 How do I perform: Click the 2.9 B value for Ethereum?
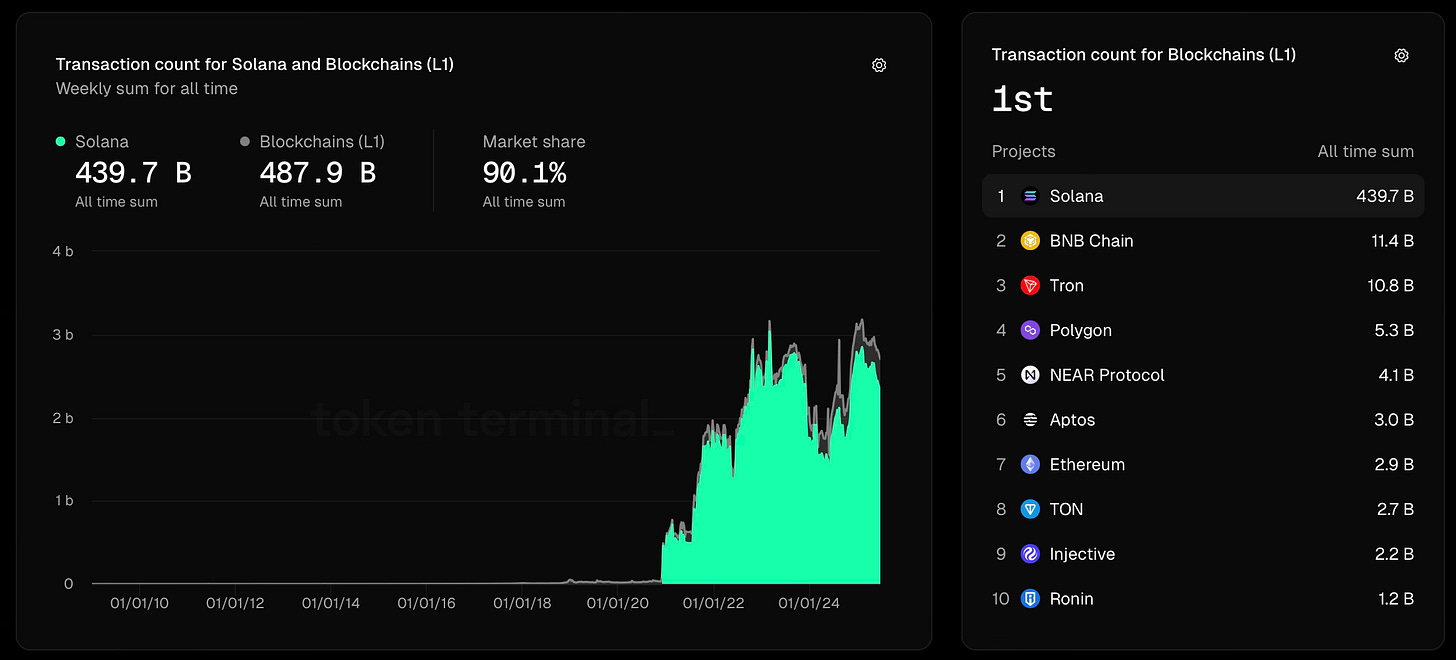[1395, 465]
